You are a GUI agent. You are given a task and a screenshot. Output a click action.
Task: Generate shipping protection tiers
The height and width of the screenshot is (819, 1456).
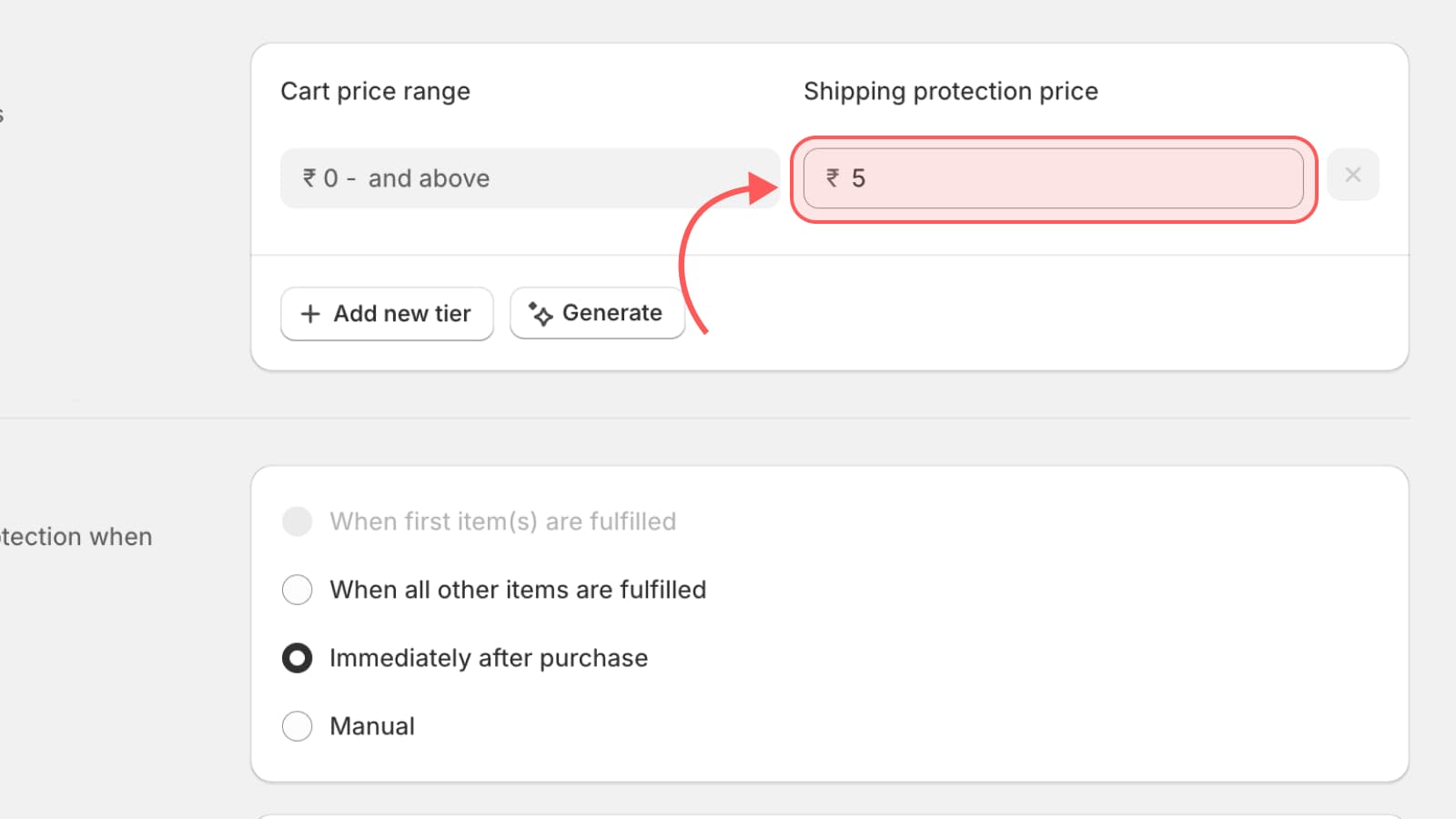[597, 313]
